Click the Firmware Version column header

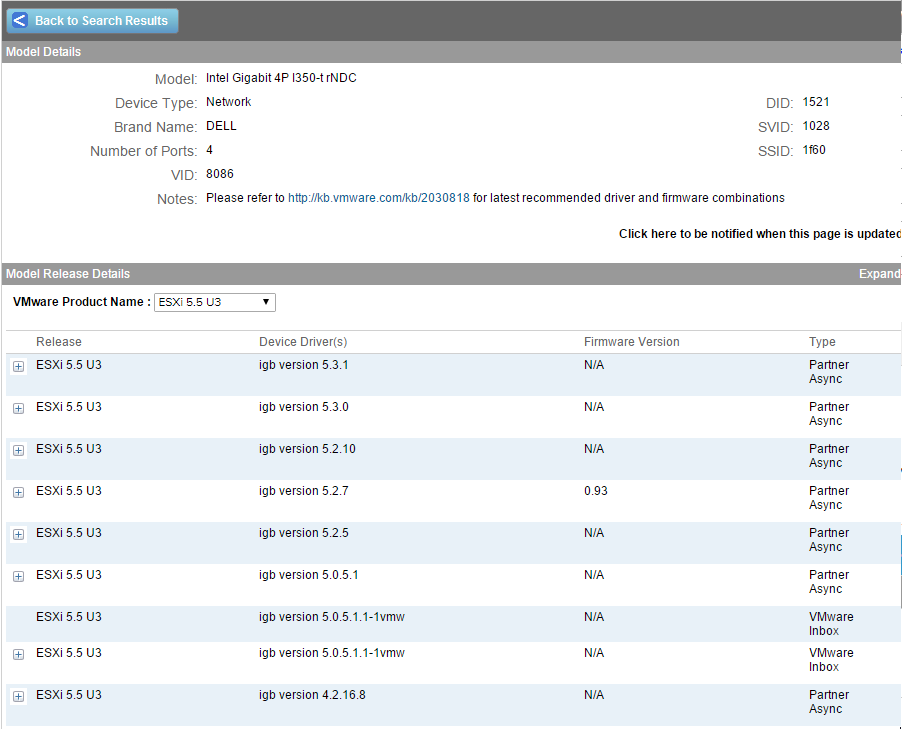(631, 341)
